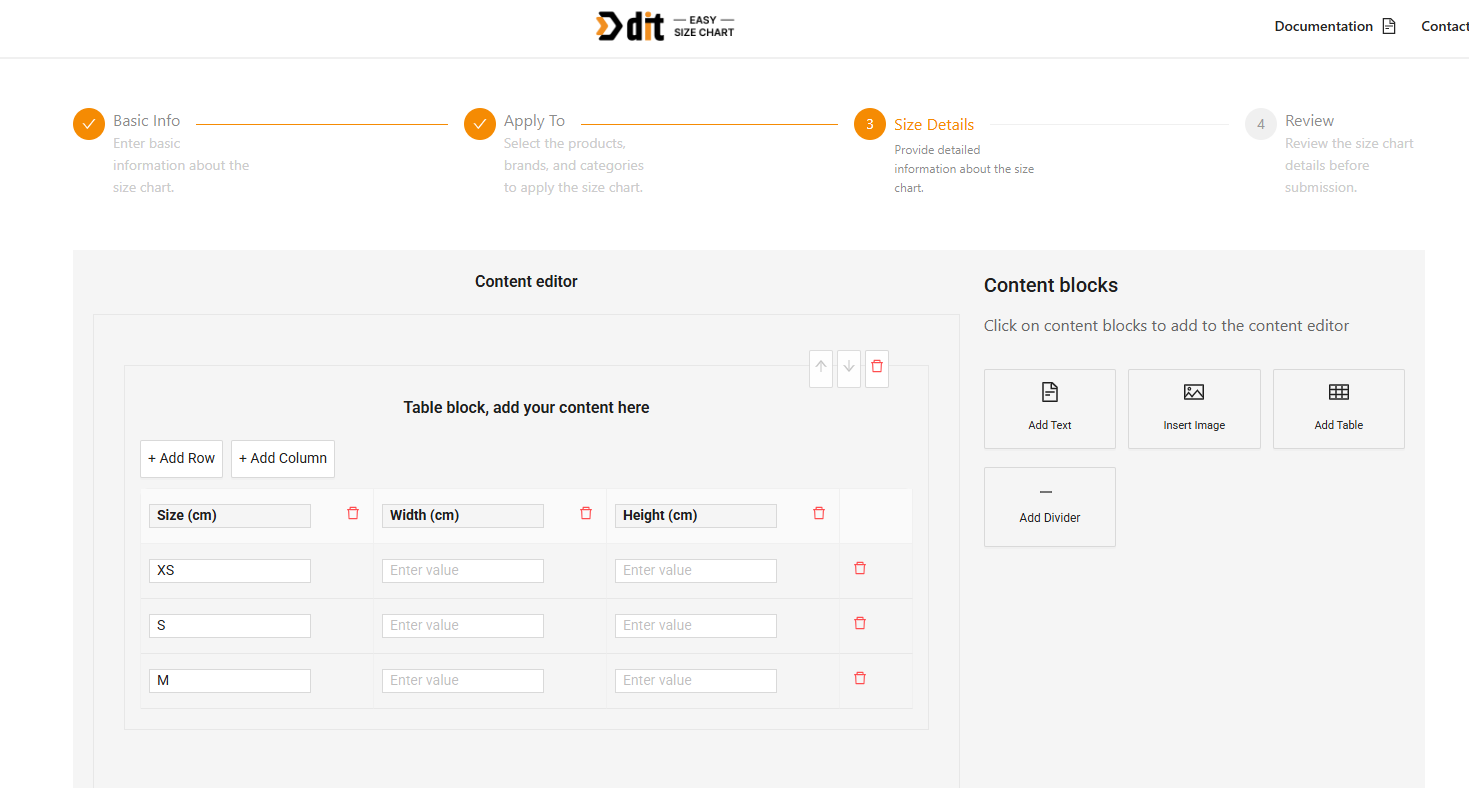Viewport: 1469px width, 788px height.
Task: Edit the Height (cm) column header field
Action: point(695,516)
